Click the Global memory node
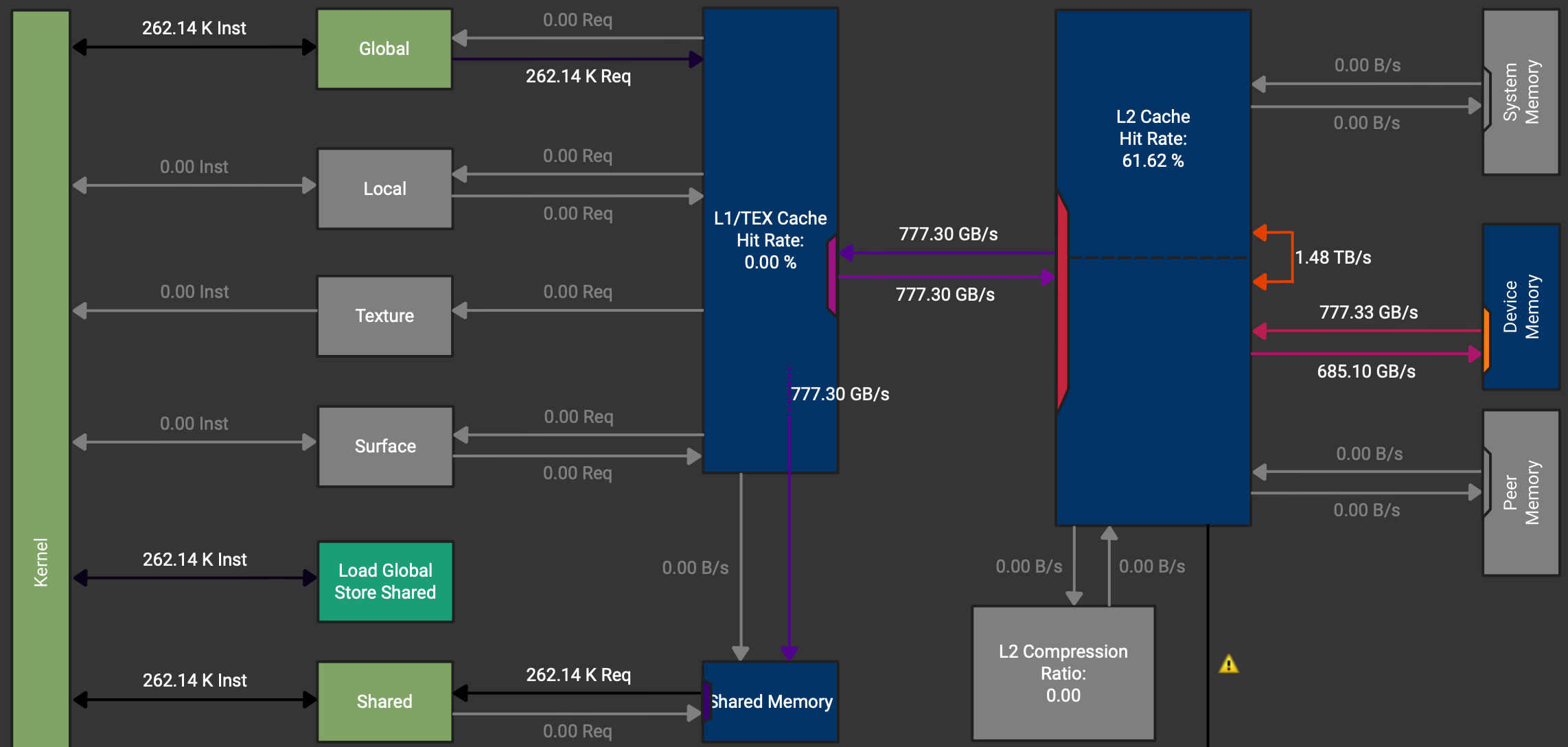 click(x=384, y=48)
